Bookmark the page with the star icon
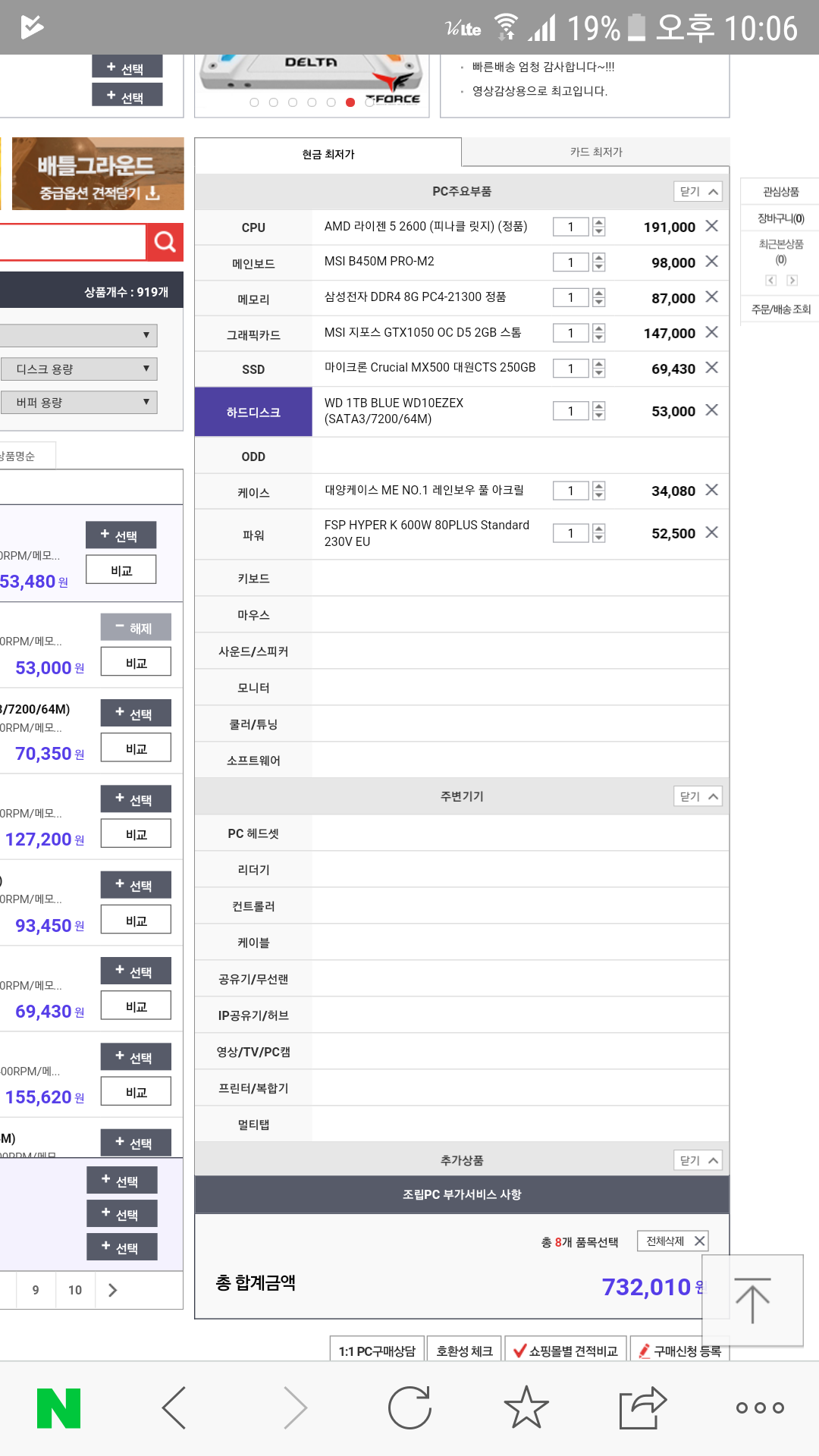 point(526,1407)
